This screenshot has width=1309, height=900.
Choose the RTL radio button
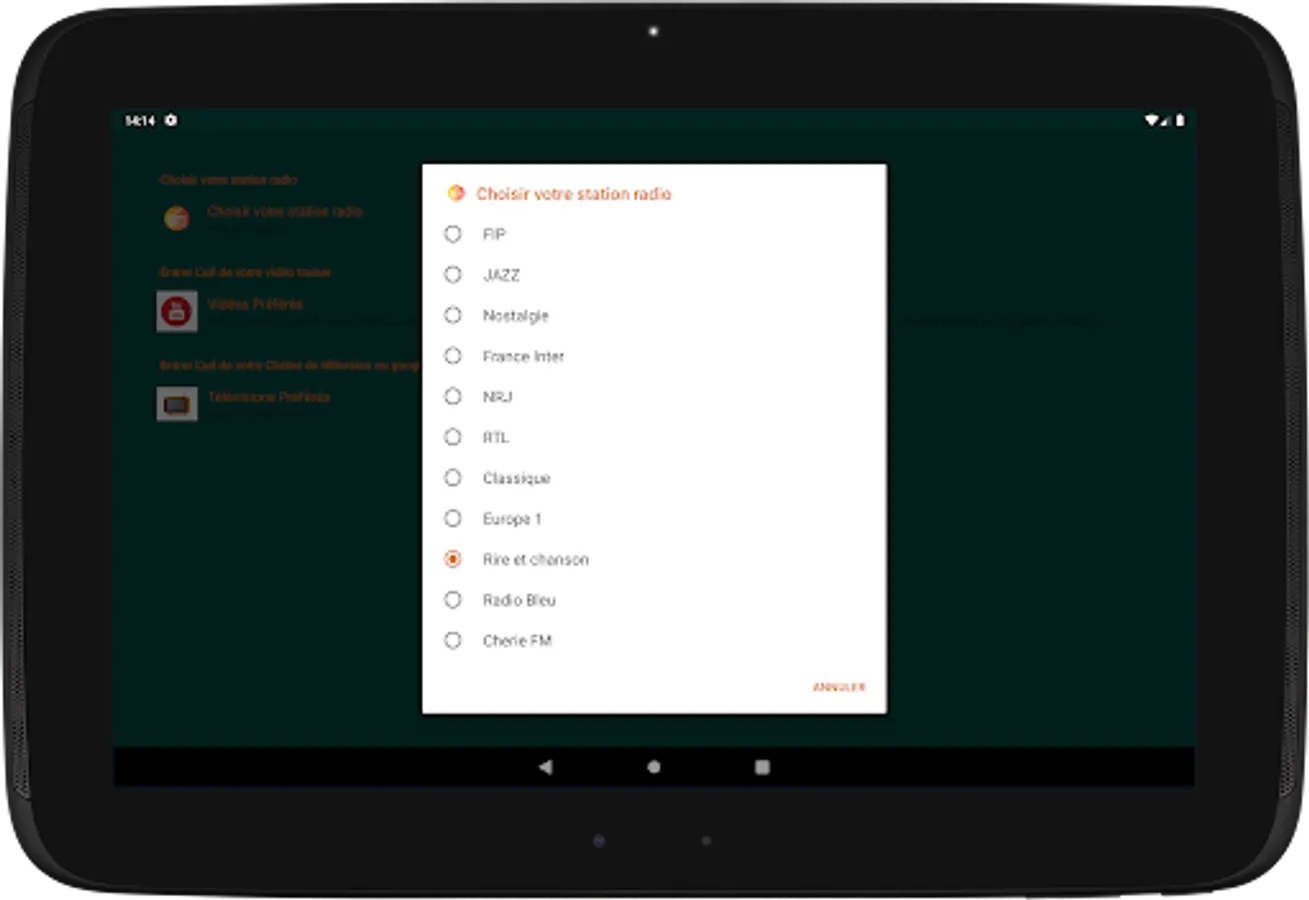click(453, 437)
